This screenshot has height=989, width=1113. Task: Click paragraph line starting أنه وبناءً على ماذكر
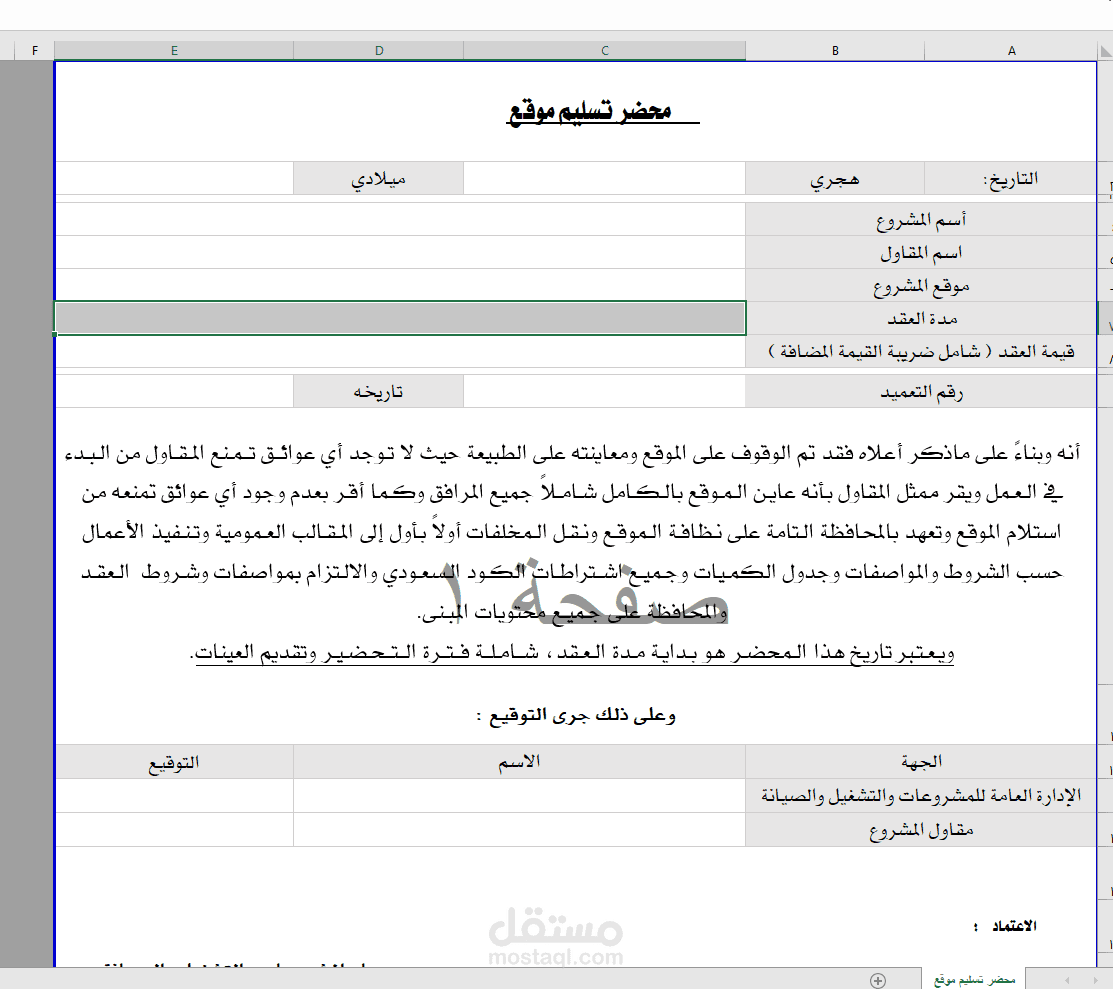pyautogui.click(x=572, y=452)
